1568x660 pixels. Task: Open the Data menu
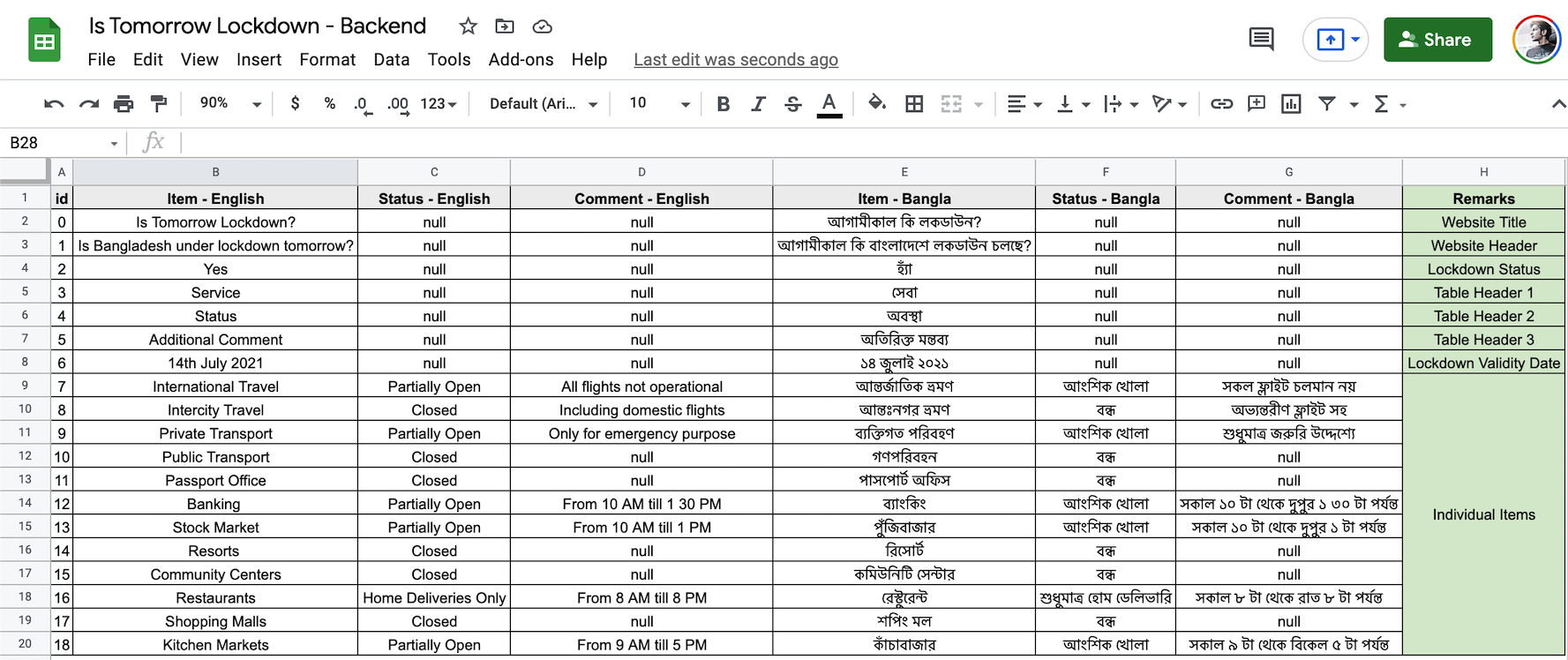(x=391, y=60)
